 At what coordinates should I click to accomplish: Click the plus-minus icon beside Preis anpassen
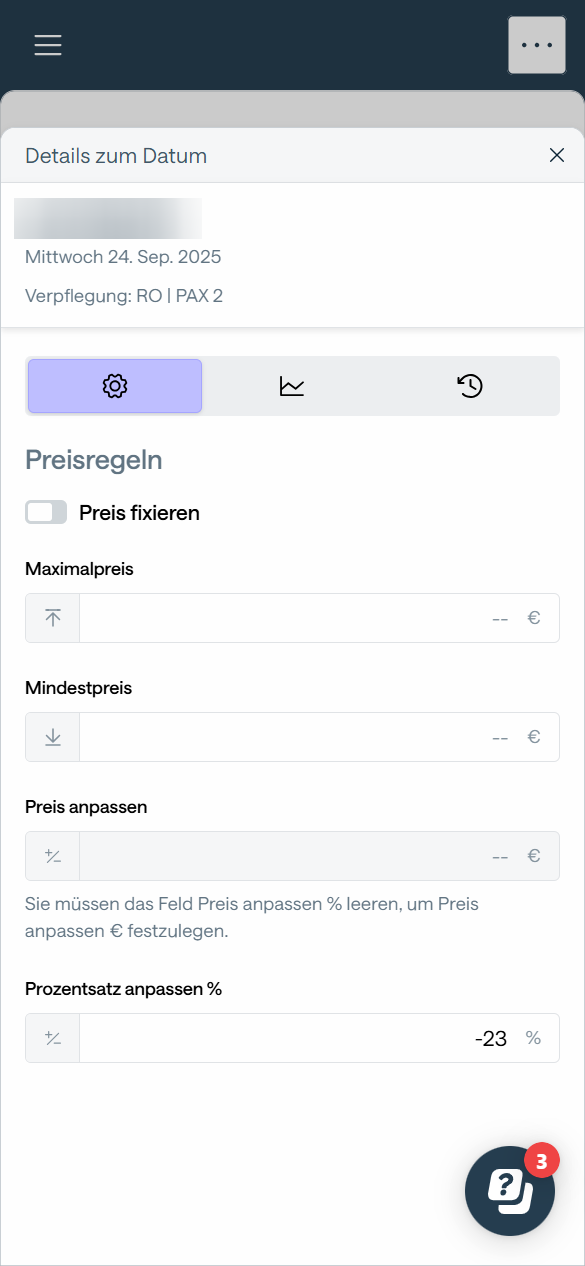[53, 856]
